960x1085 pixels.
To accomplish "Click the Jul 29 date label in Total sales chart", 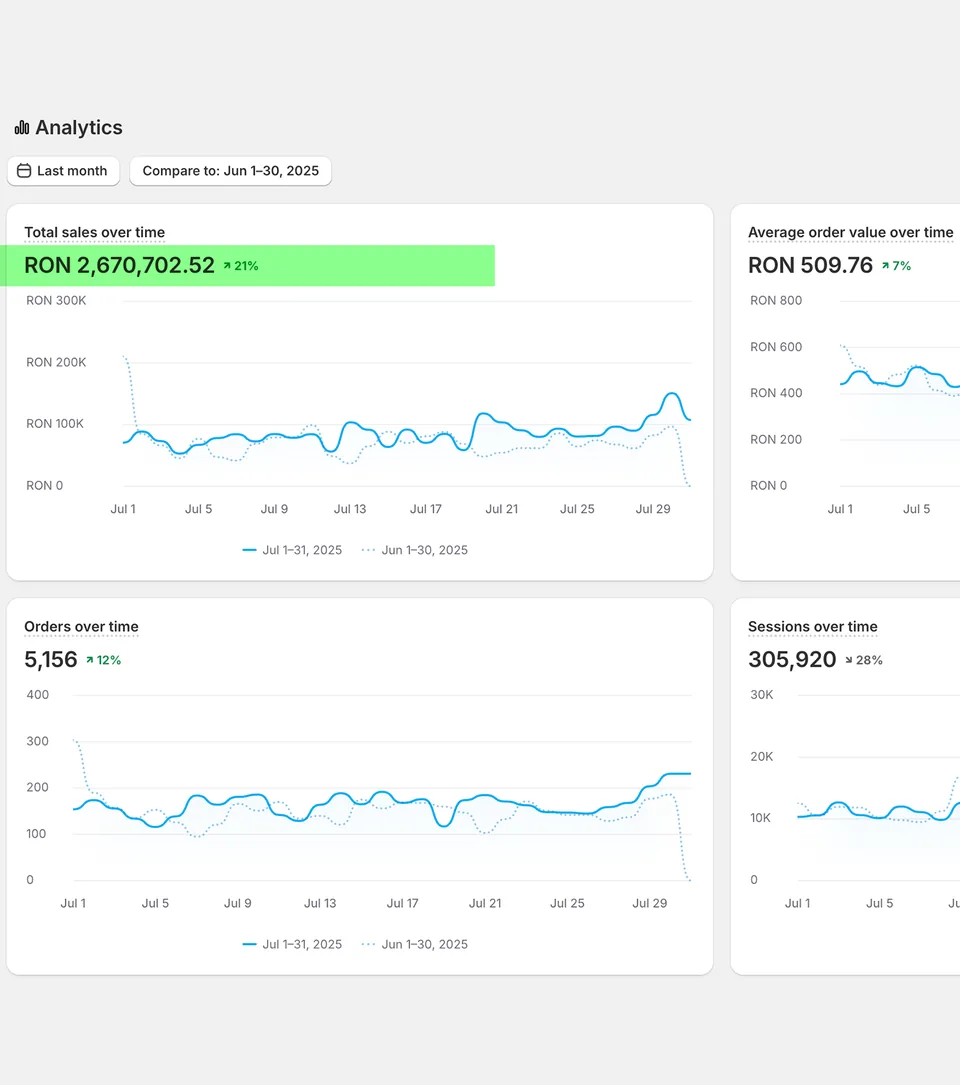I will click(x=653, y=509).
